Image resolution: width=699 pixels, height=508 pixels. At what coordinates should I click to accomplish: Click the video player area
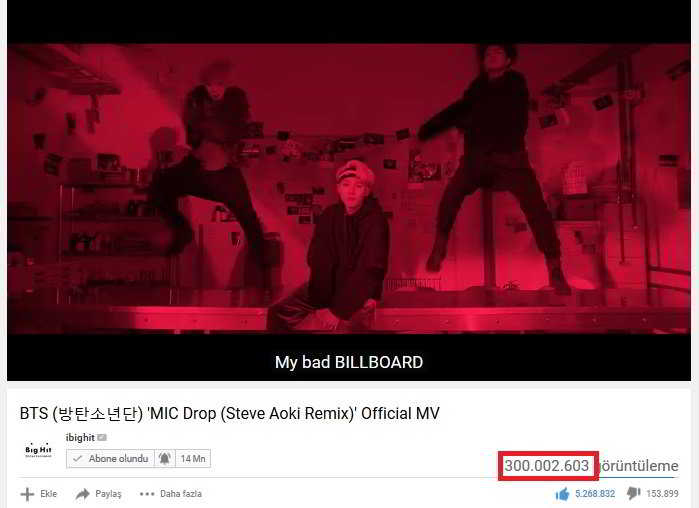tap(349, 189)
